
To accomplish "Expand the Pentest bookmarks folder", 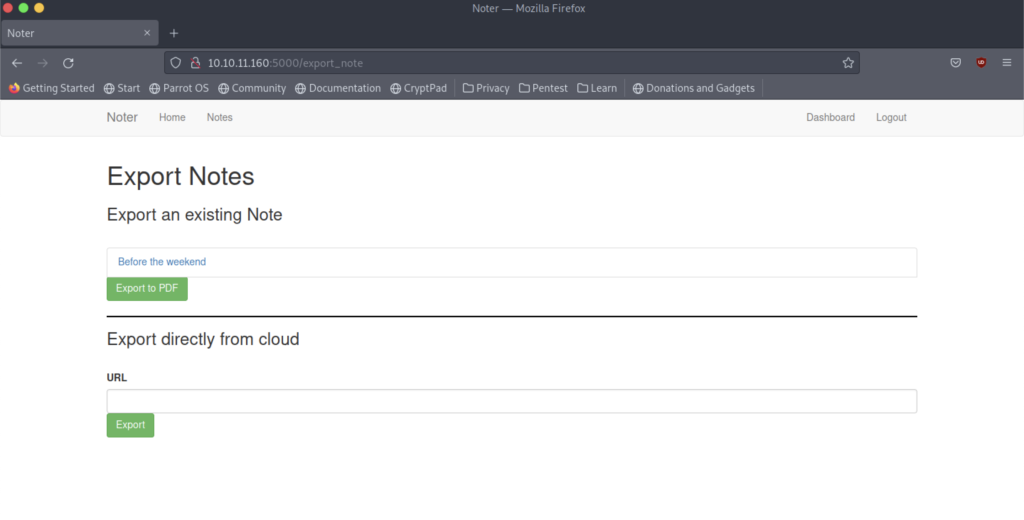I will (543, 88).
